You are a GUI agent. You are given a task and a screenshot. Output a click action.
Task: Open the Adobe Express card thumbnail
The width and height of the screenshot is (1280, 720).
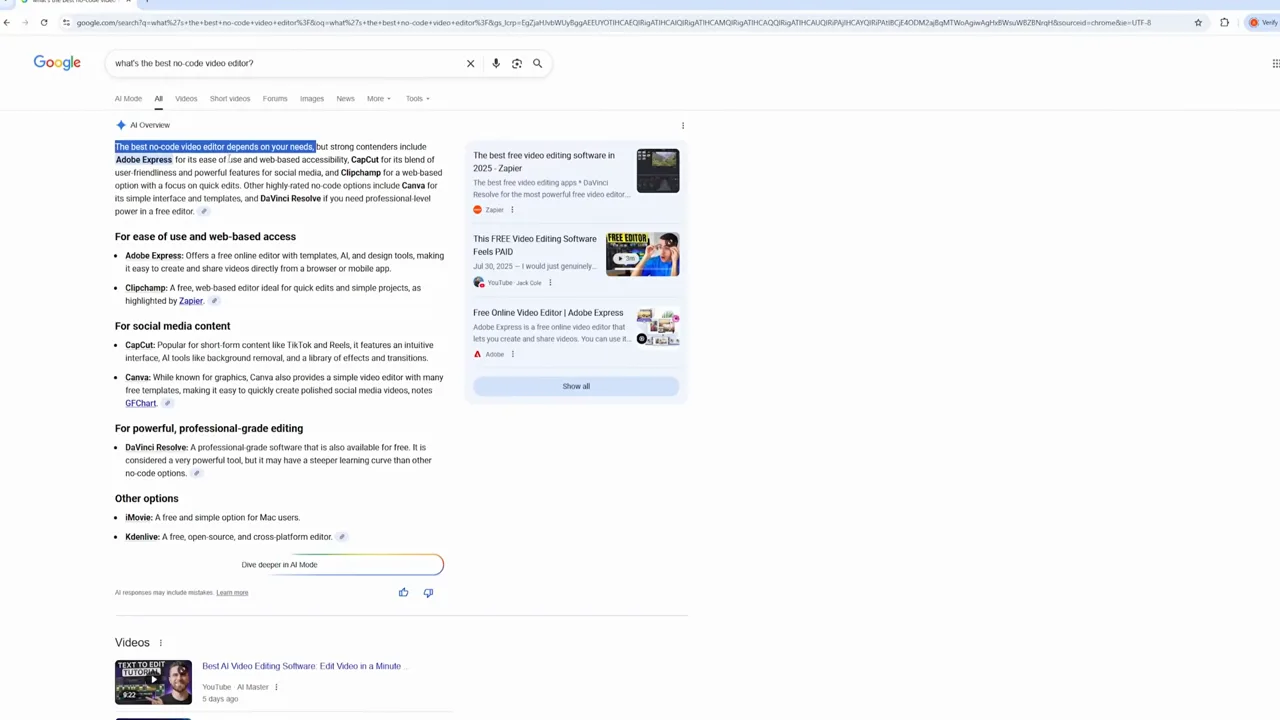point(658,328)
